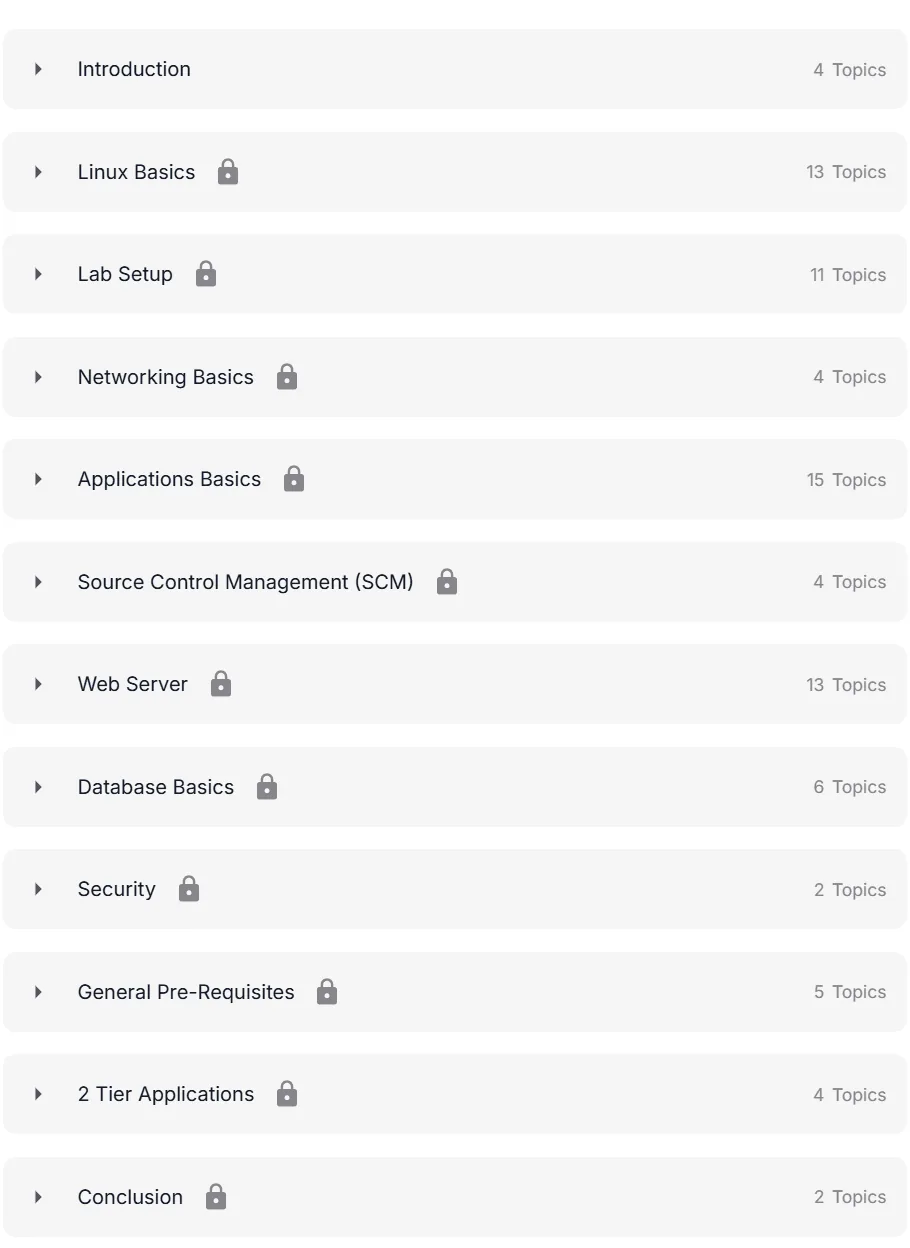This screenshot has width=910, height=1248.
Task: Open the Database Basics section title
Action: (x=156, y=787)
